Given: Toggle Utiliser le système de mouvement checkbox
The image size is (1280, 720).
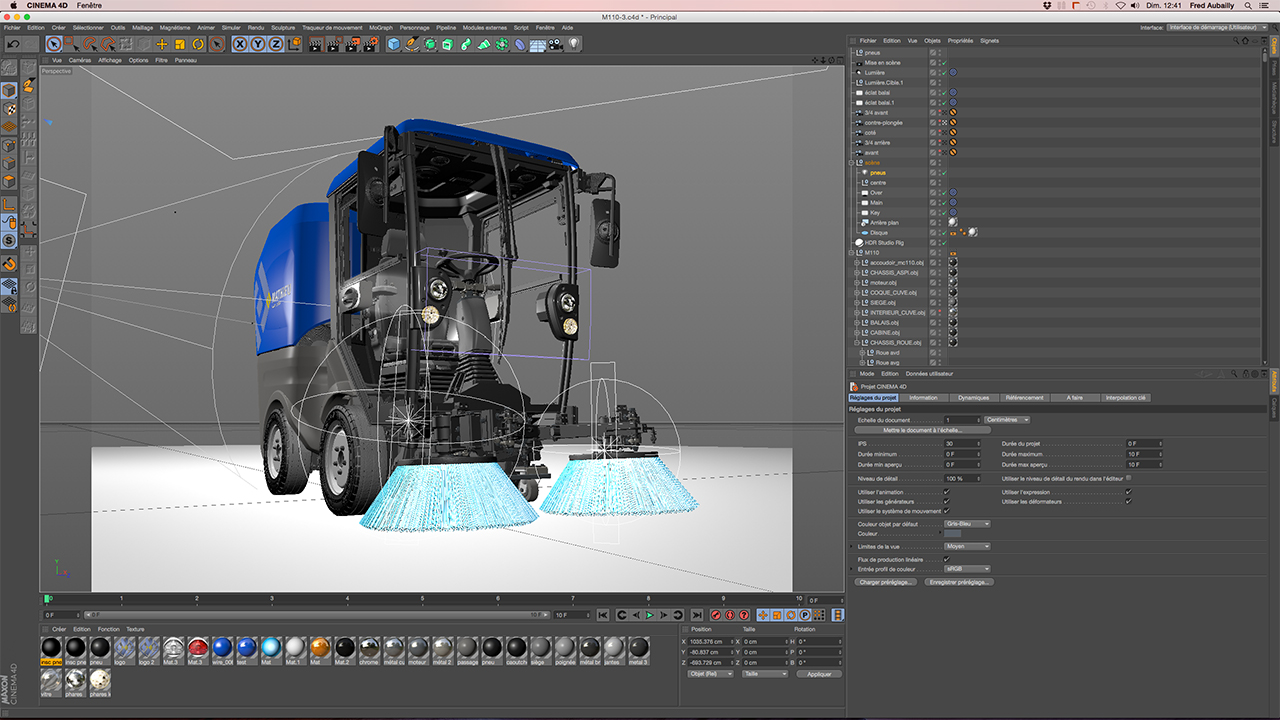Looking at the screenshot, I should (946, 511).
